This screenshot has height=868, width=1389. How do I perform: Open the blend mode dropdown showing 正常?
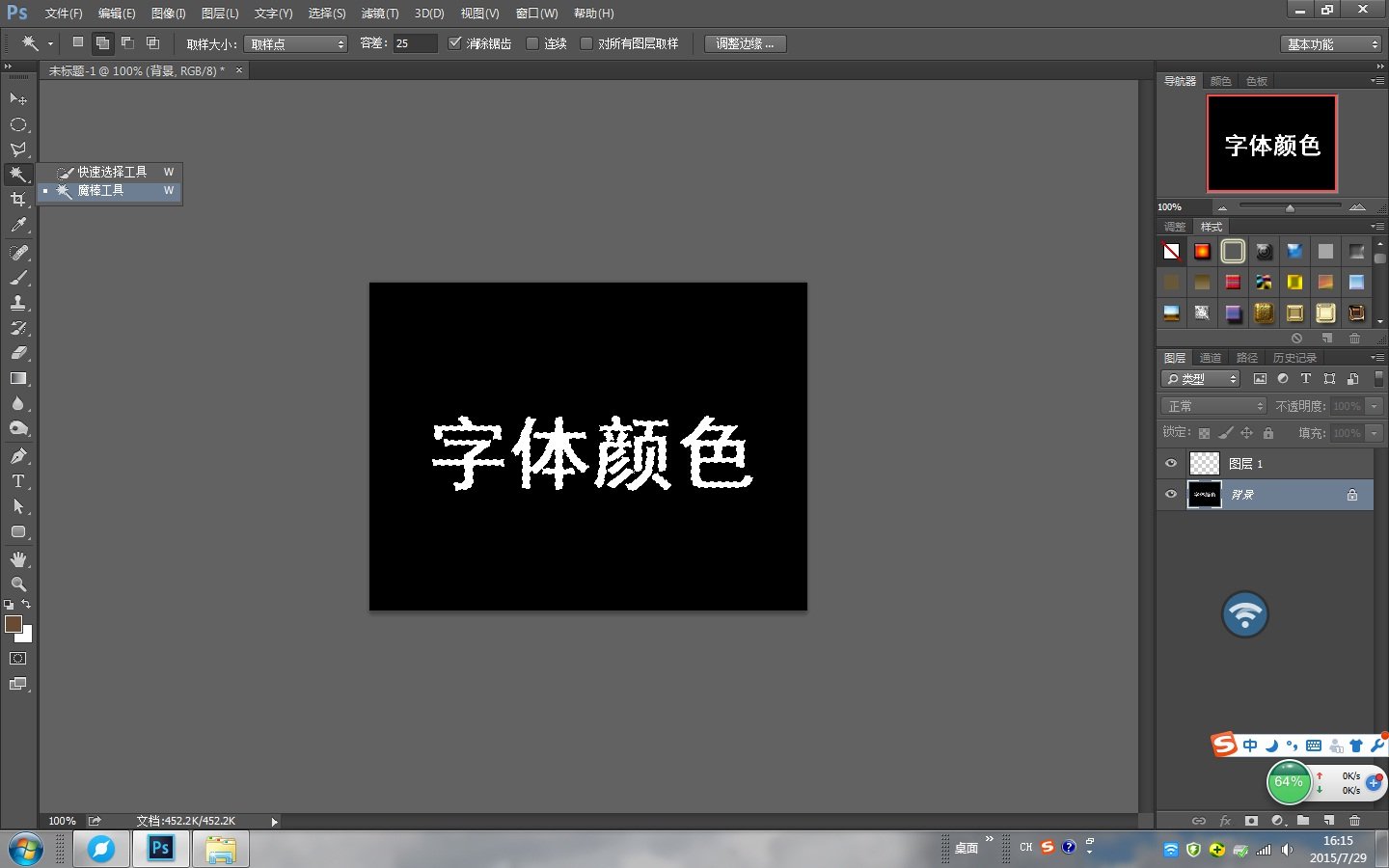1212,405
